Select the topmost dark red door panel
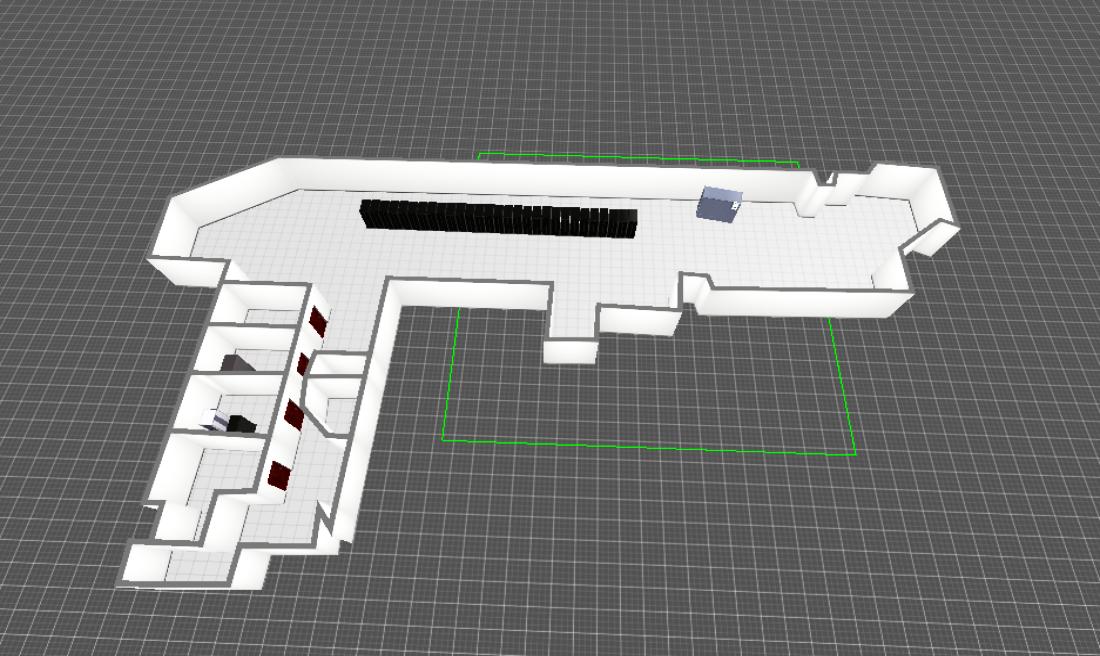The width and height of the screenshot is (1100, 656). pyautogui.click(x=318, y=321)
